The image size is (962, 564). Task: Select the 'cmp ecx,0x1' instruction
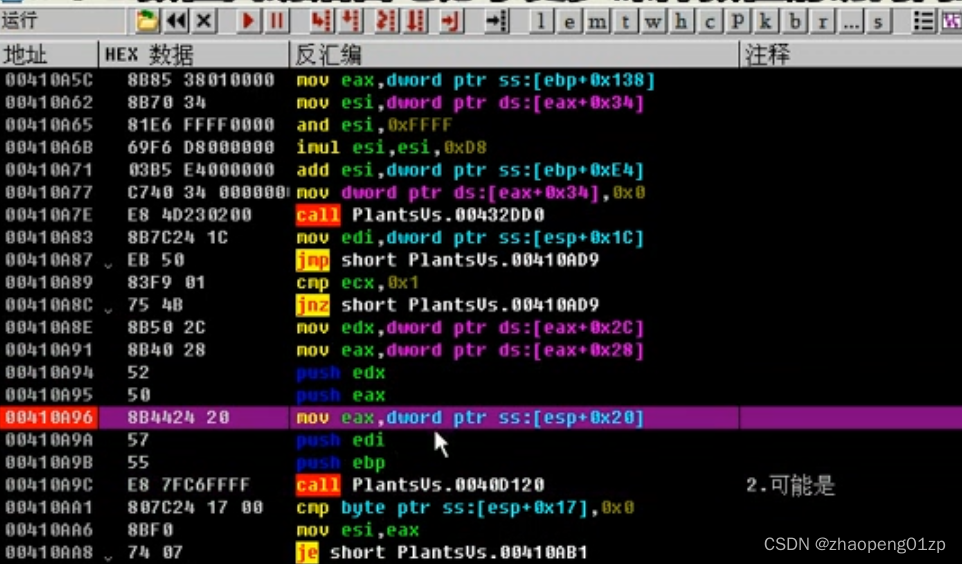358,282
